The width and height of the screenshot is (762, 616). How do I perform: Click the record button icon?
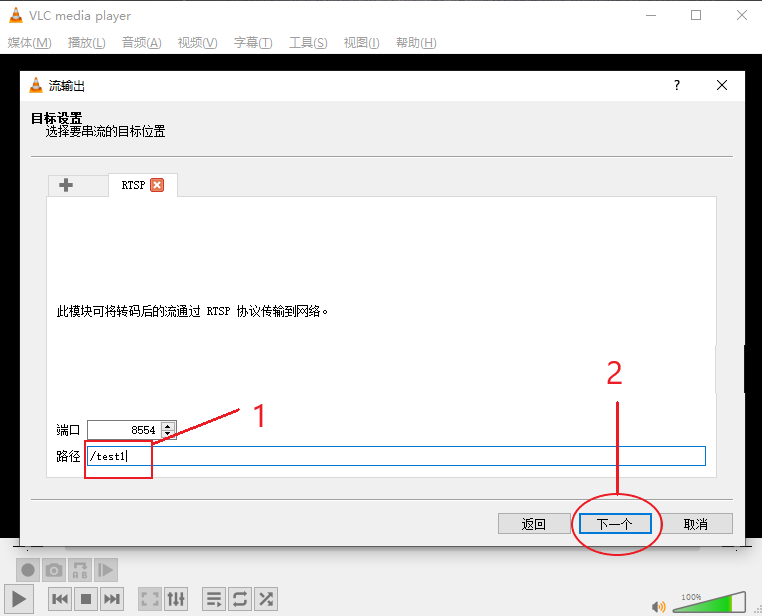[28, 570]
